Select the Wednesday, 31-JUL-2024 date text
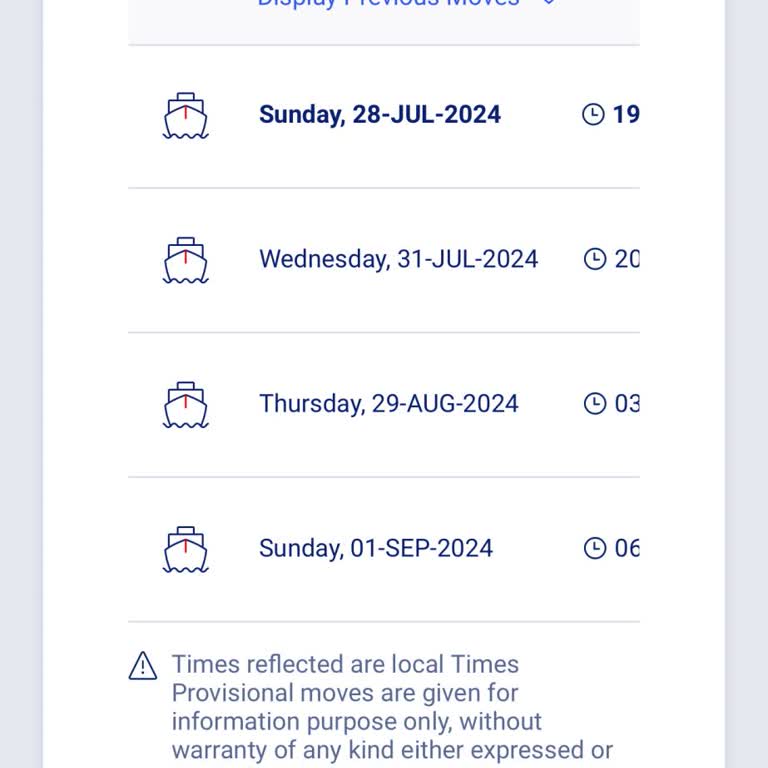 [398, 260]
